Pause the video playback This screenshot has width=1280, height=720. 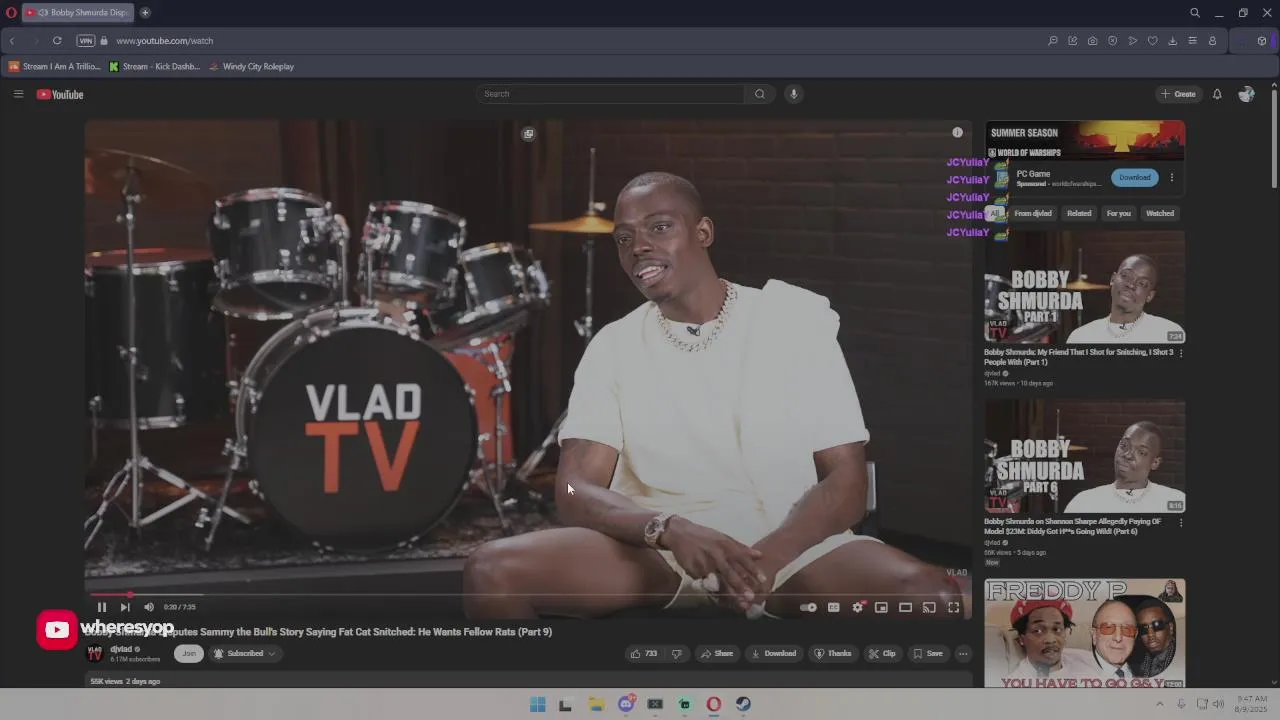(101, 607)
